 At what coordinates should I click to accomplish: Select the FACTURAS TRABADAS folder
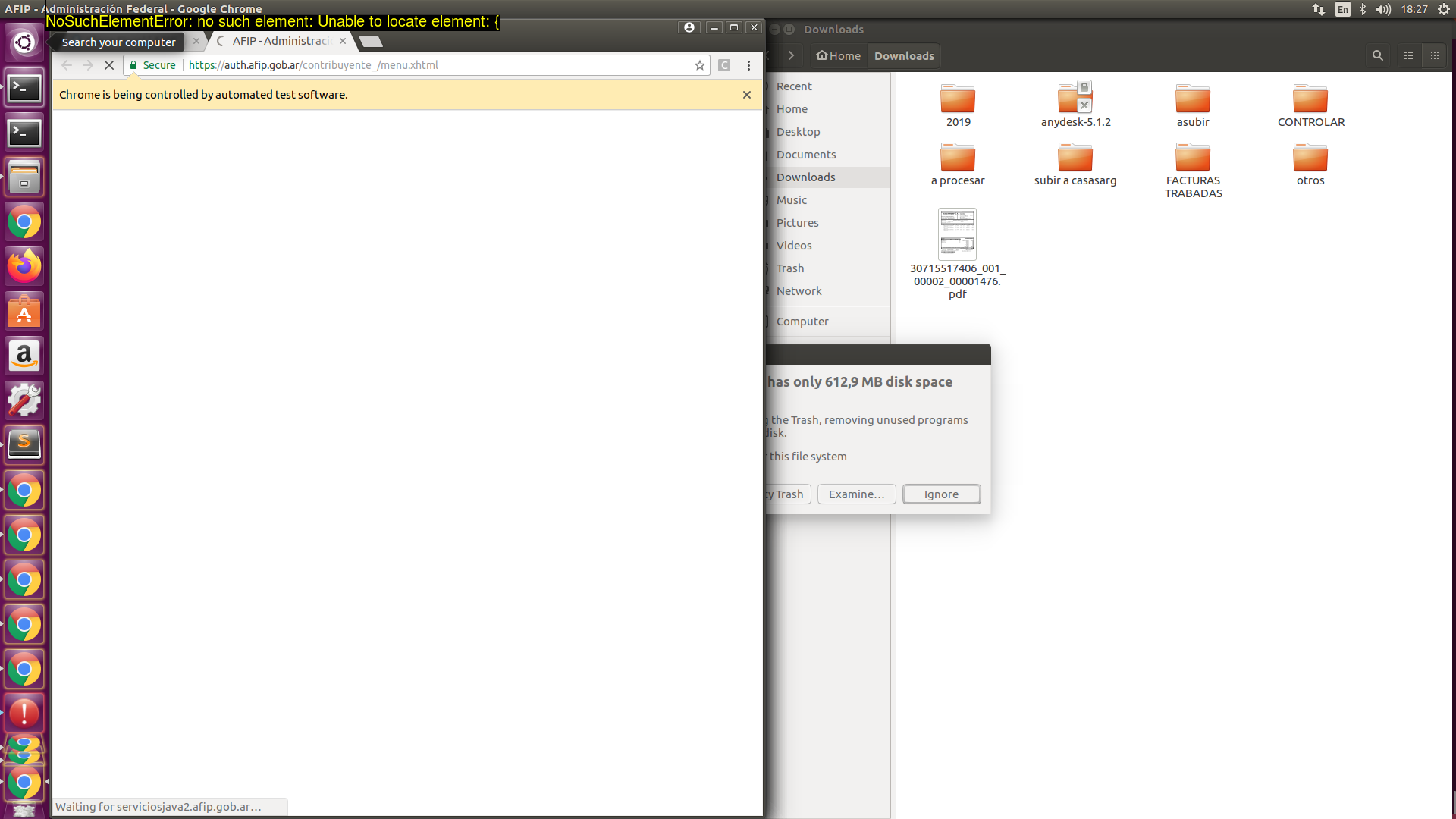pos(1193,170)
